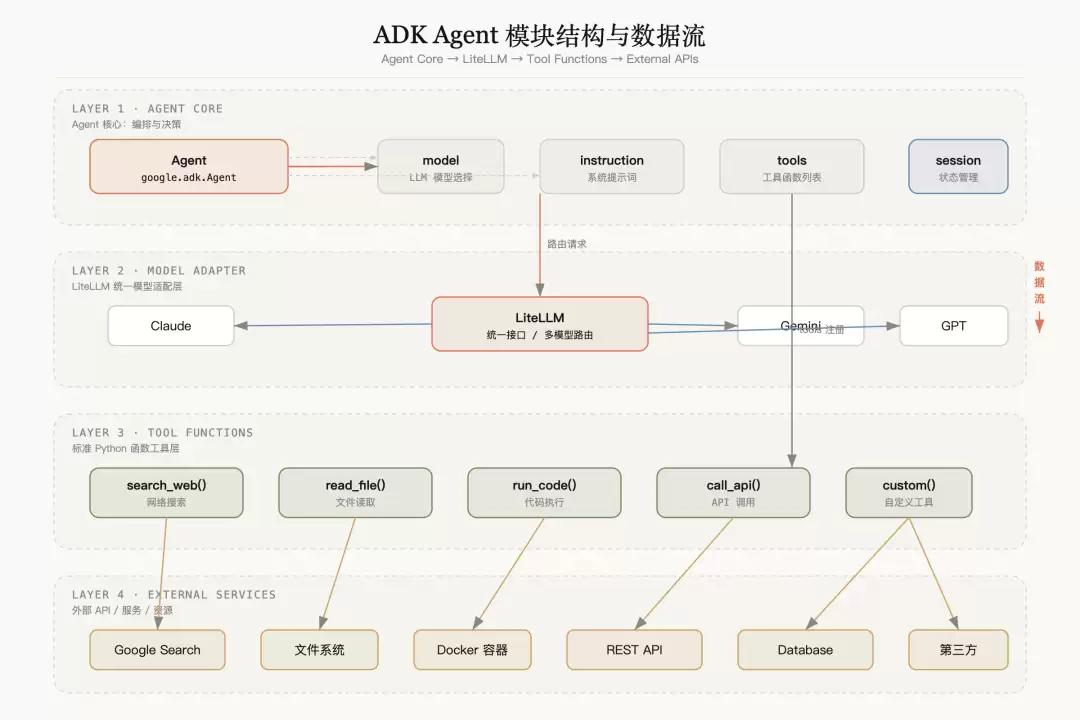The image size is (1080, 720).
Task: Click the run_code() function box
Action: click(x=544, y=493)
